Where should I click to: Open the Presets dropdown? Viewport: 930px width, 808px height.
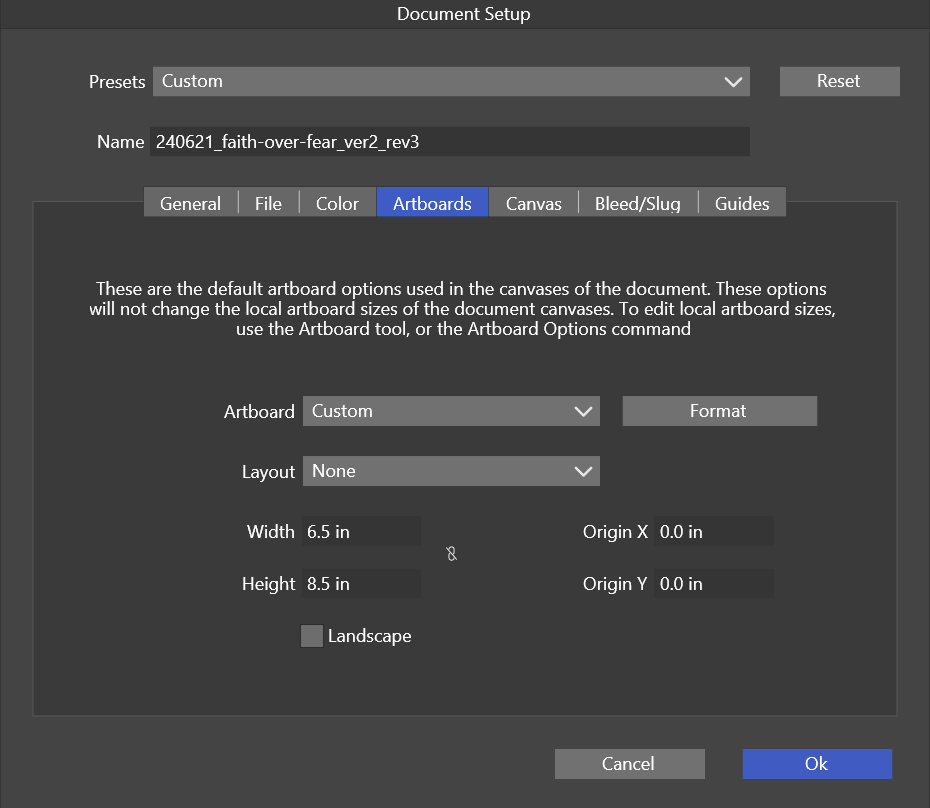click(x=451, y=82)
